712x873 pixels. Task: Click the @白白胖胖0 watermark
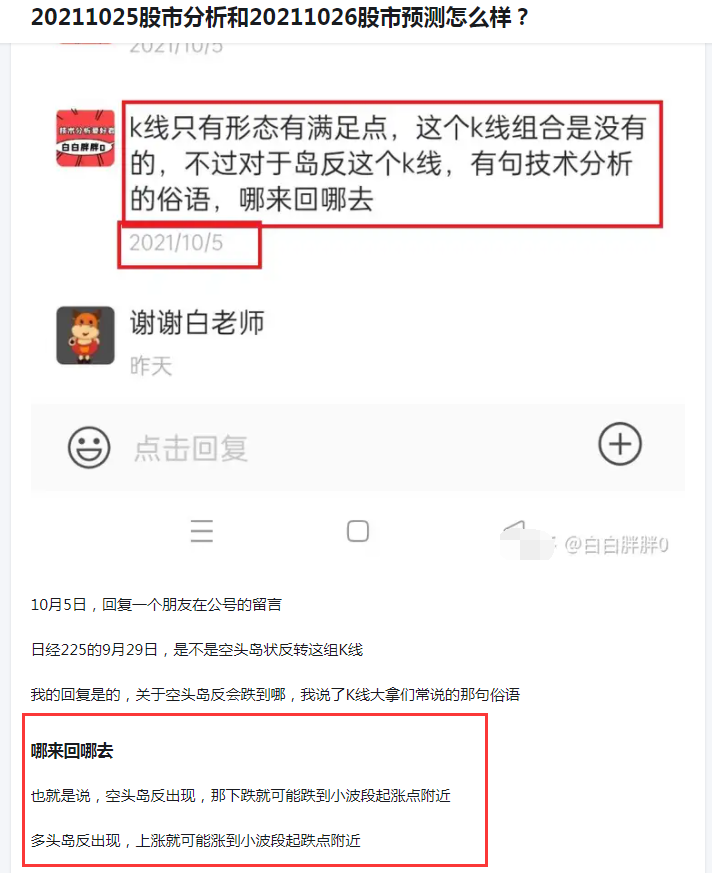[x=616, y=545]
